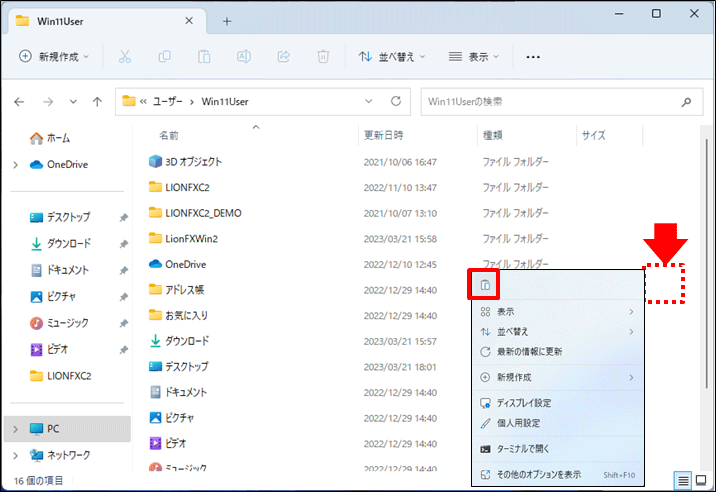Open the 並べ替え dropdown in toolbar
This screenshot has width=716, height=492.
coord(392,57)
